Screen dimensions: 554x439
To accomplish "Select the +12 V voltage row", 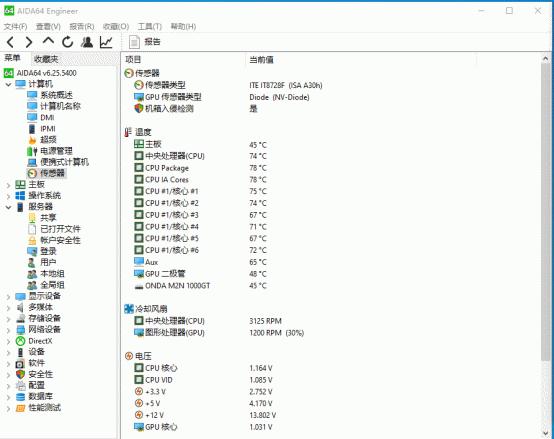I will tap(205, 415).
